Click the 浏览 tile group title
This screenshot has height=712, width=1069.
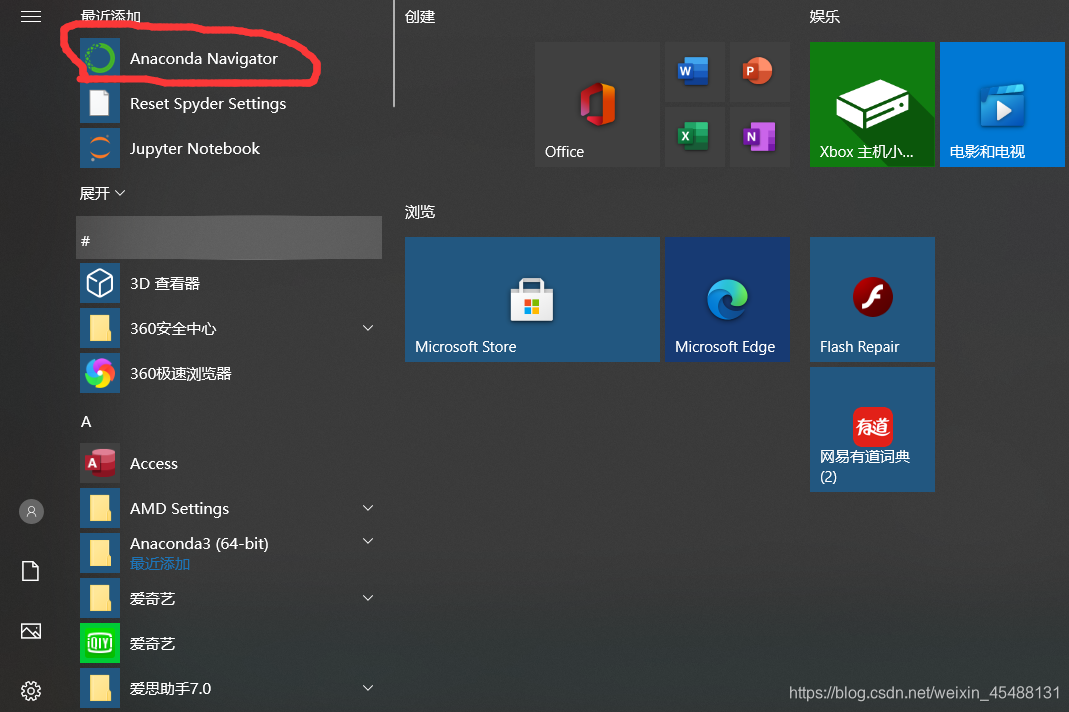pyautogui.click(x=420, y=212)
